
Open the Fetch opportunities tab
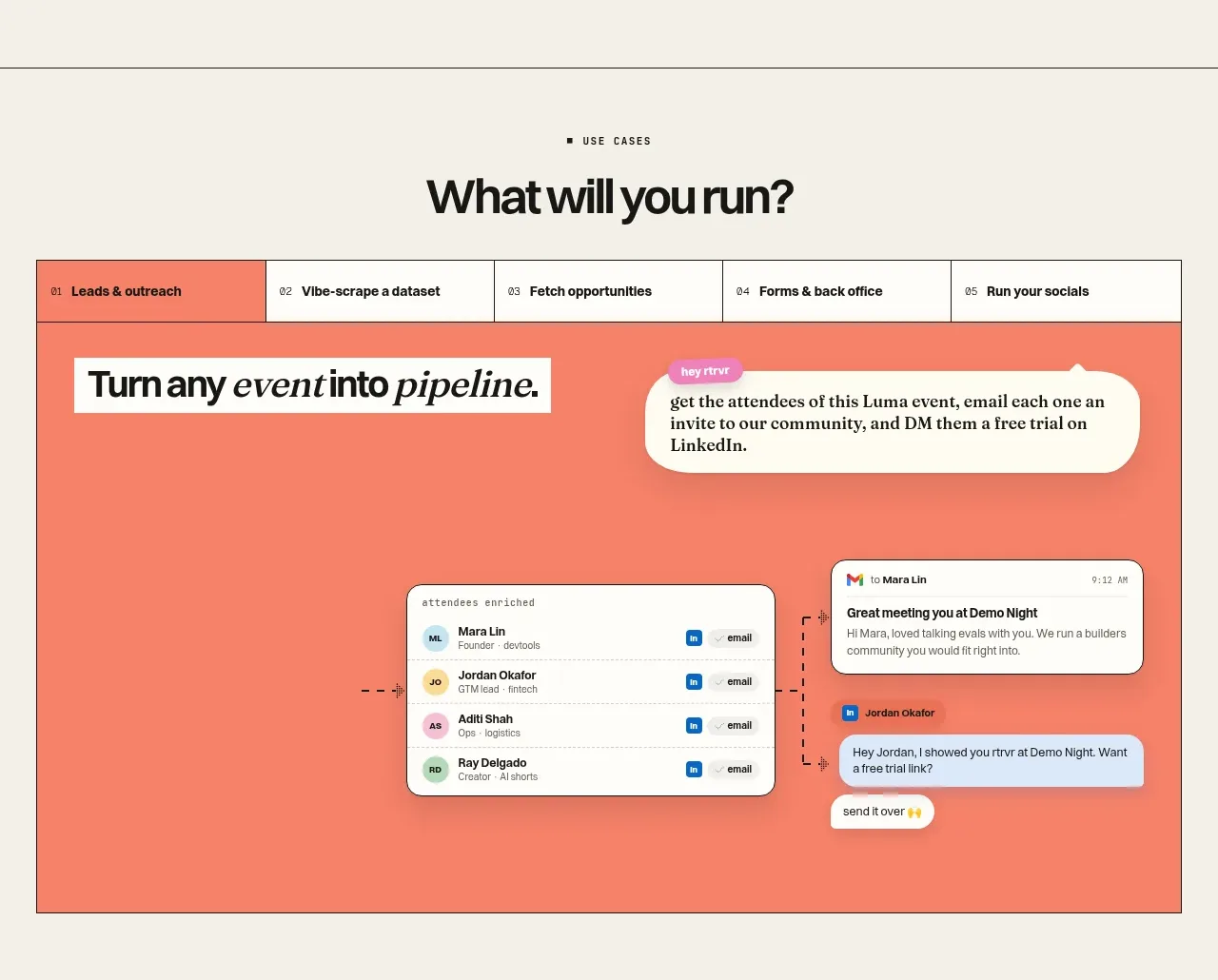point(608,291)
